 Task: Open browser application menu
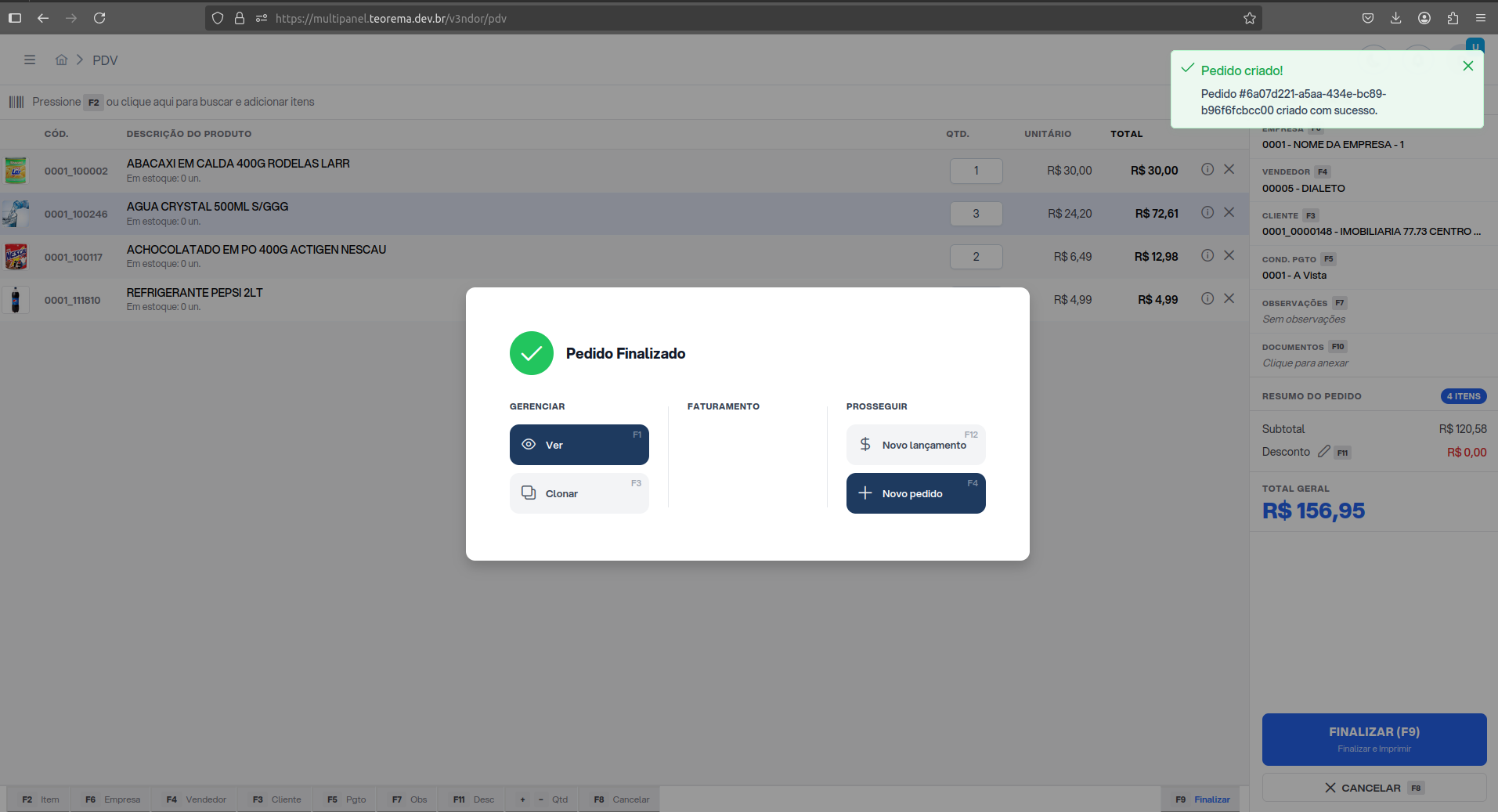[1481, 18]
